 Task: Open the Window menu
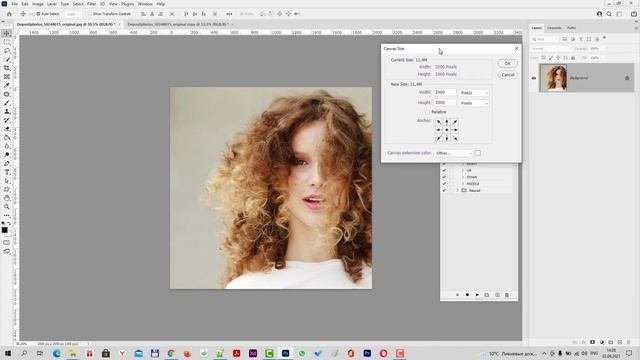[x=145, y=4]
